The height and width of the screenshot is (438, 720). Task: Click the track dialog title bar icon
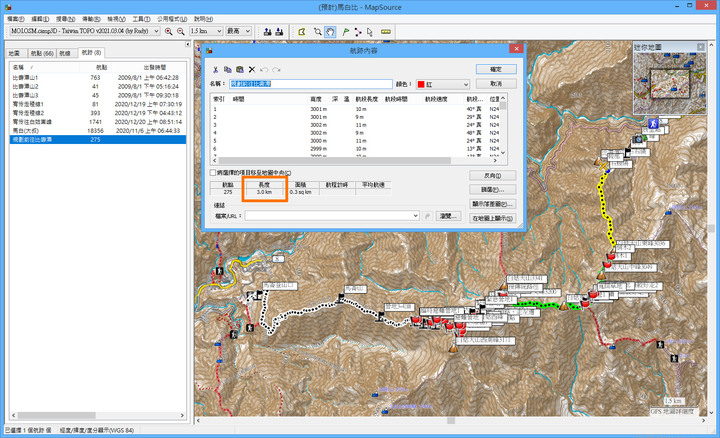pos(209,50)
